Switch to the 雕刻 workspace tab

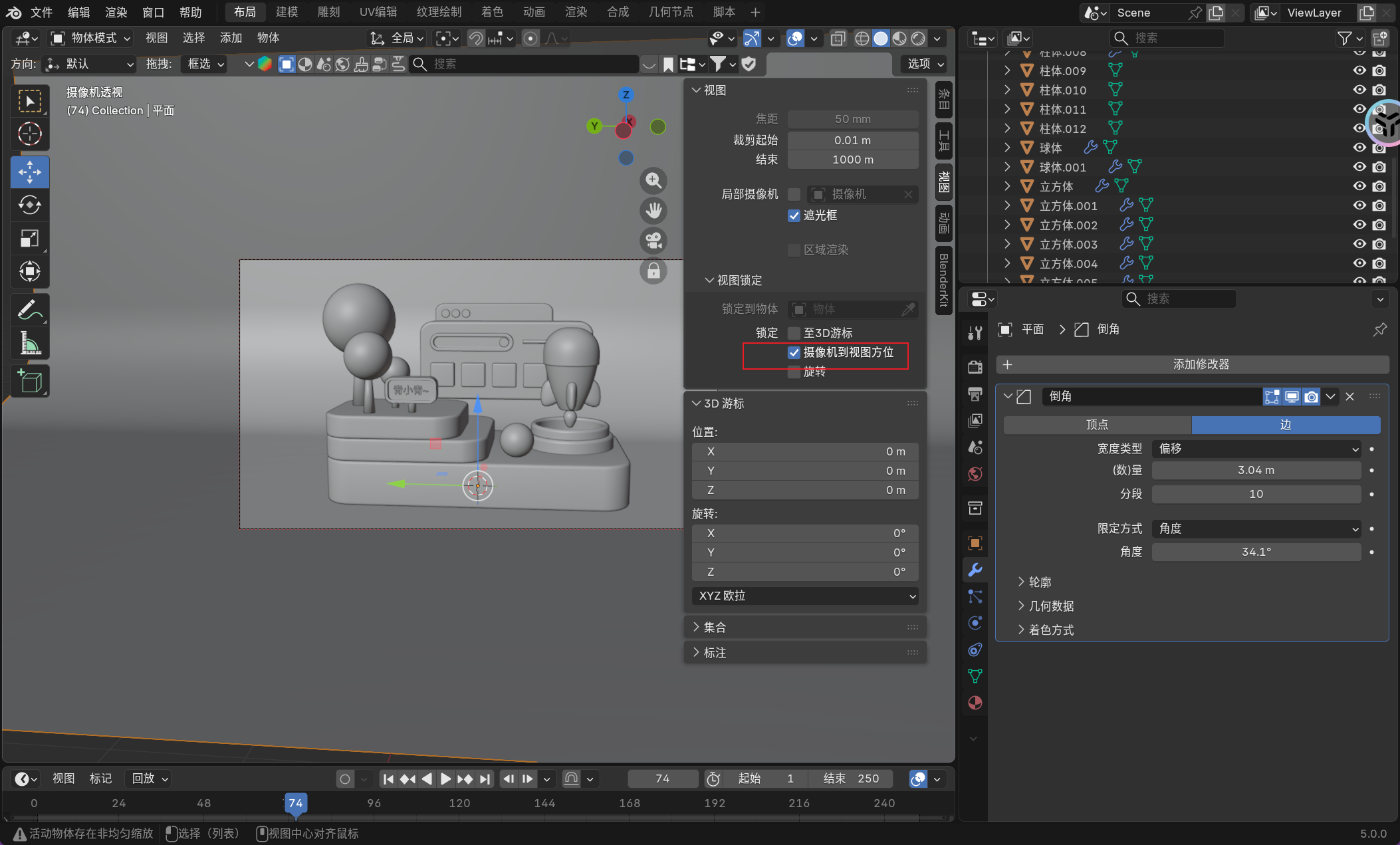(x=328, y=12)
